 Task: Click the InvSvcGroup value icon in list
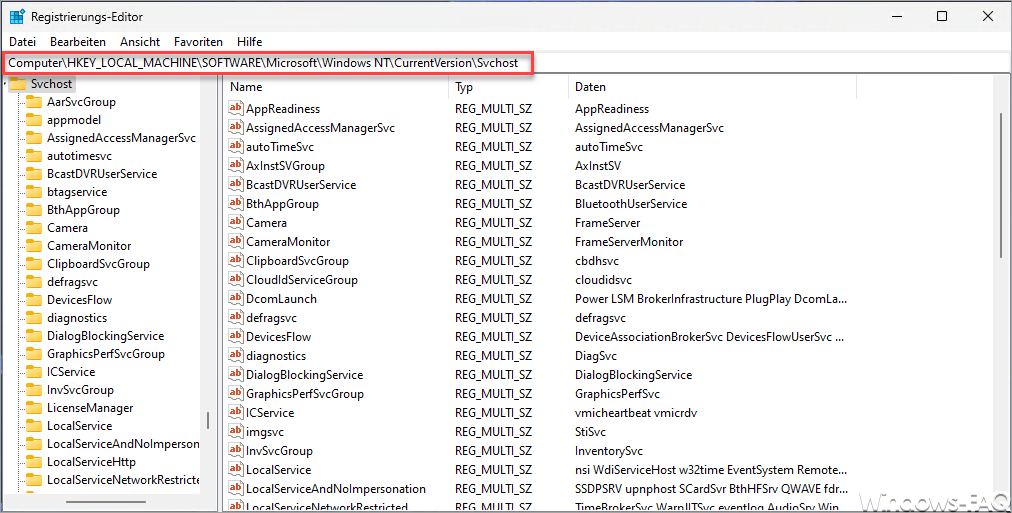pos(236,450)
